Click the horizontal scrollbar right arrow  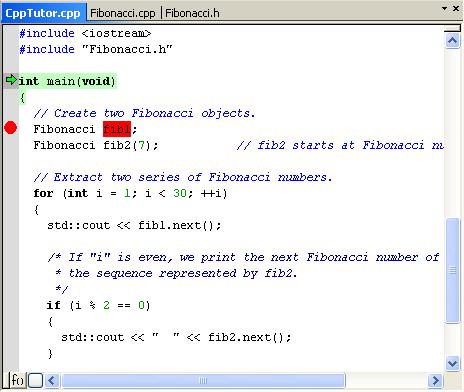click(435, 380)
